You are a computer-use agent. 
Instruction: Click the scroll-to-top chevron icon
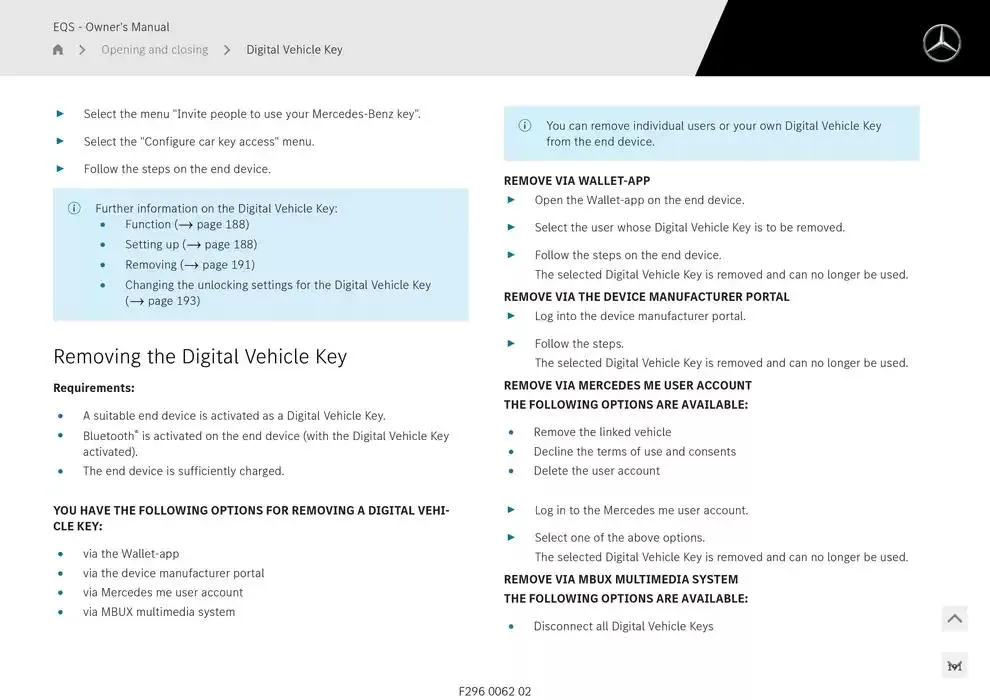pyautogui.click(x=954, y=617)
